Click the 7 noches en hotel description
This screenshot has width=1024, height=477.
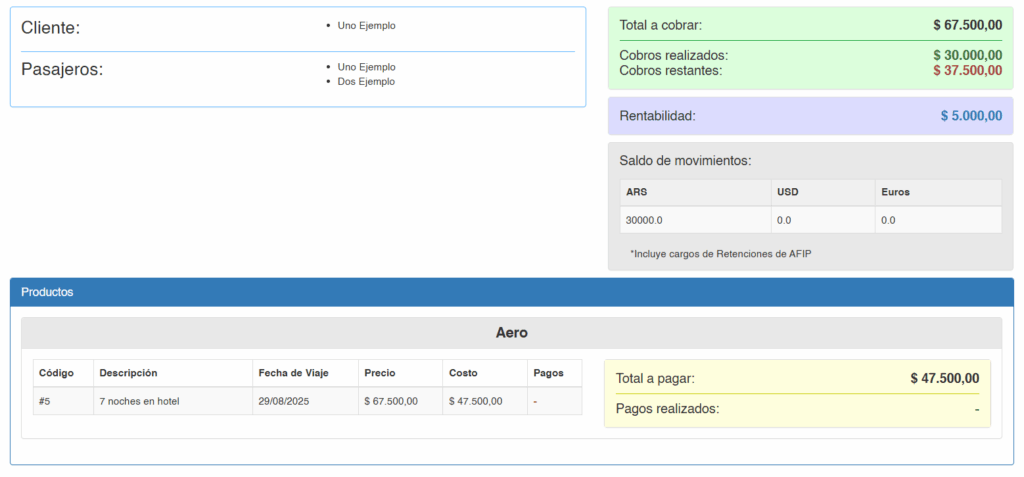coord(138,401)
